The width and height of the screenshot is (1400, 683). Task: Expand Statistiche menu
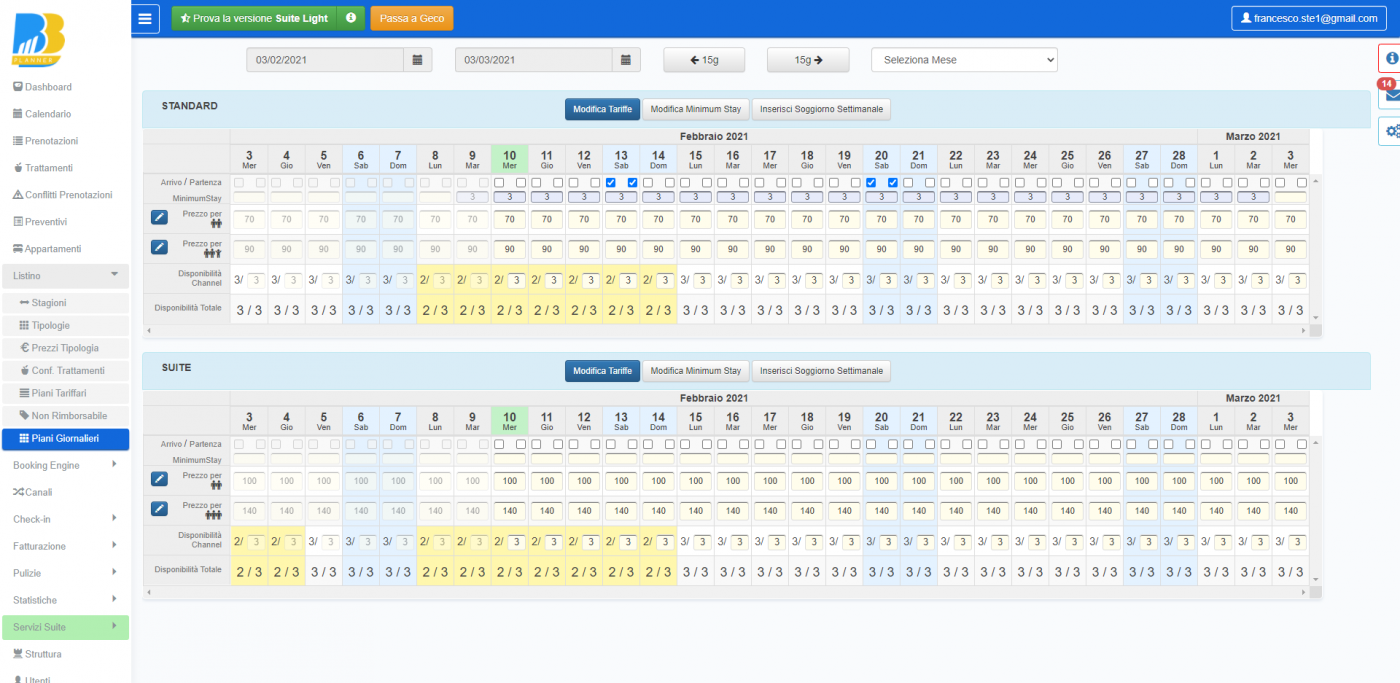(x=65, y=600)
